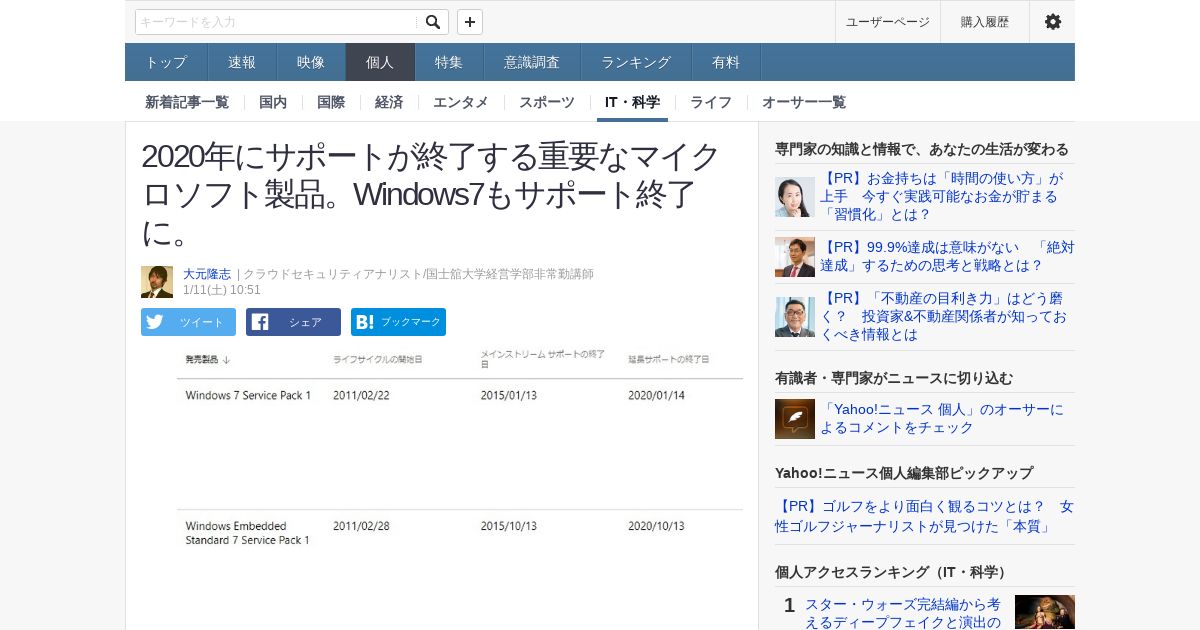
Task: Open スポーツ subcategory
Action: [x=547, y=102]
